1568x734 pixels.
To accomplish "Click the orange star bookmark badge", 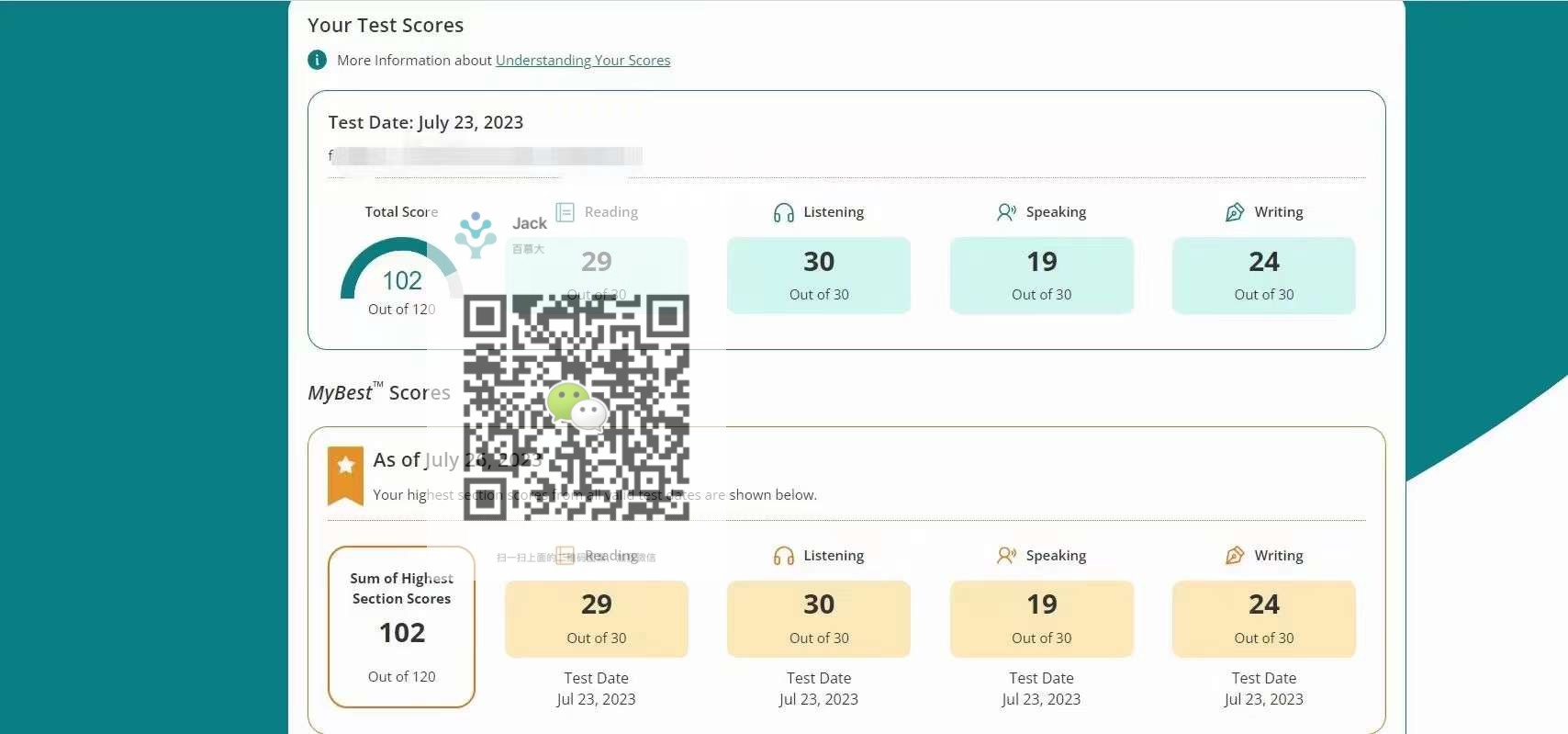I will 345,475.
